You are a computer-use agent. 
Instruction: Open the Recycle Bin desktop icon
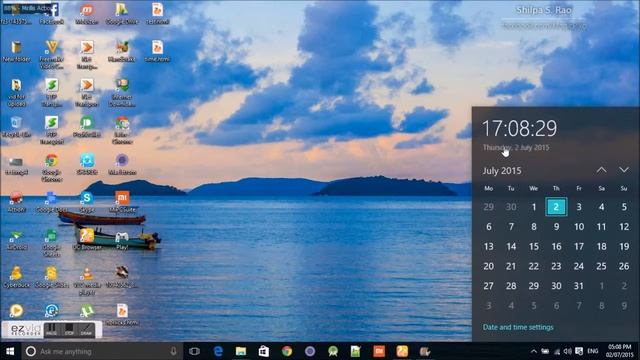[16, 126]
